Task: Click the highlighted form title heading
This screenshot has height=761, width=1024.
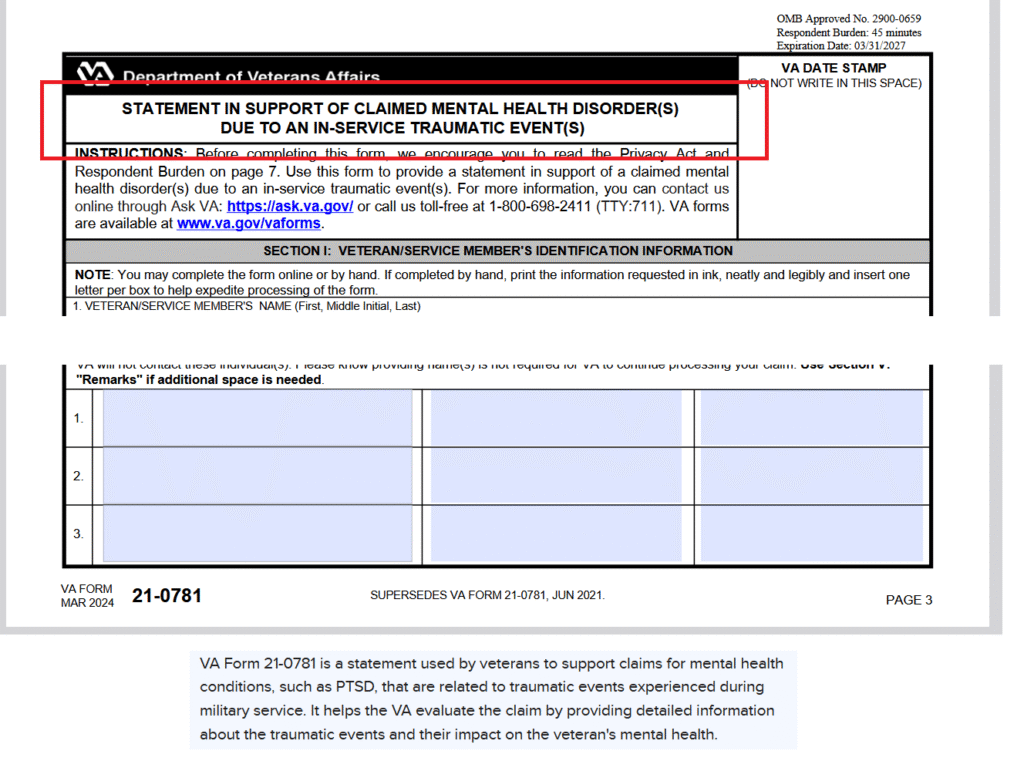Action: (x=400, y=118)
